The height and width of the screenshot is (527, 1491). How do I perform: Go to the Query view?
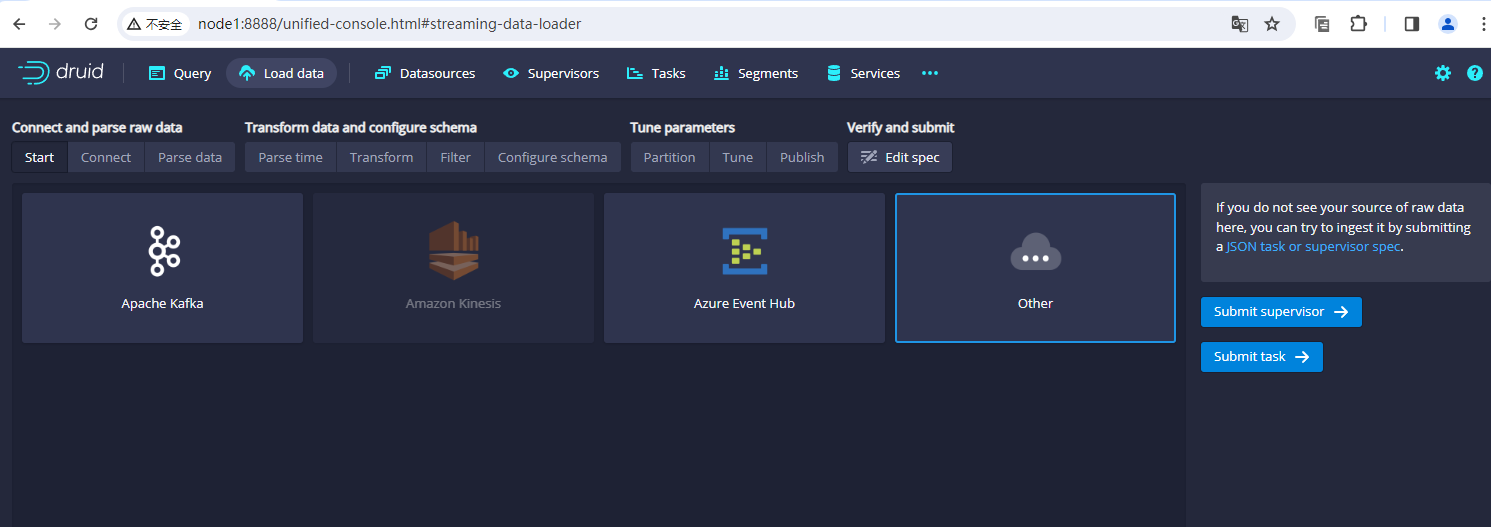tap(180, 73)
